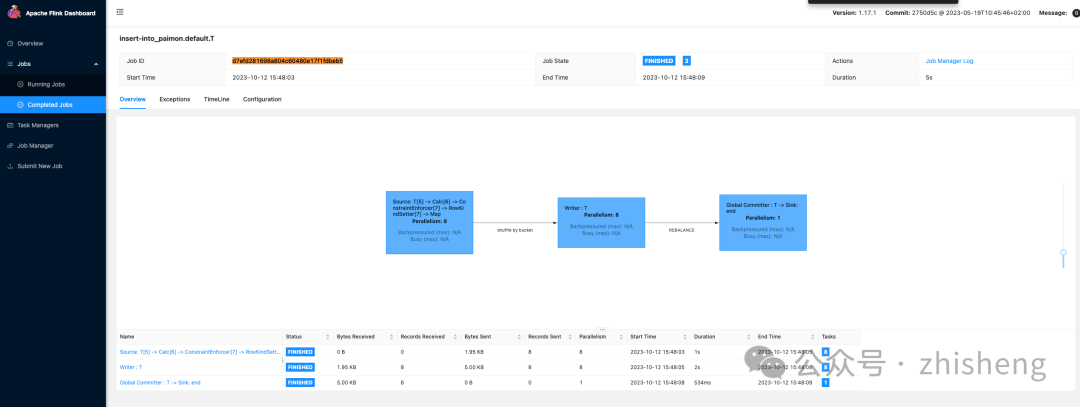The width and height of the screenshot is (1080, 407).
Task: Open the Job Manager Log link
Action: click(x=949, y=61)
